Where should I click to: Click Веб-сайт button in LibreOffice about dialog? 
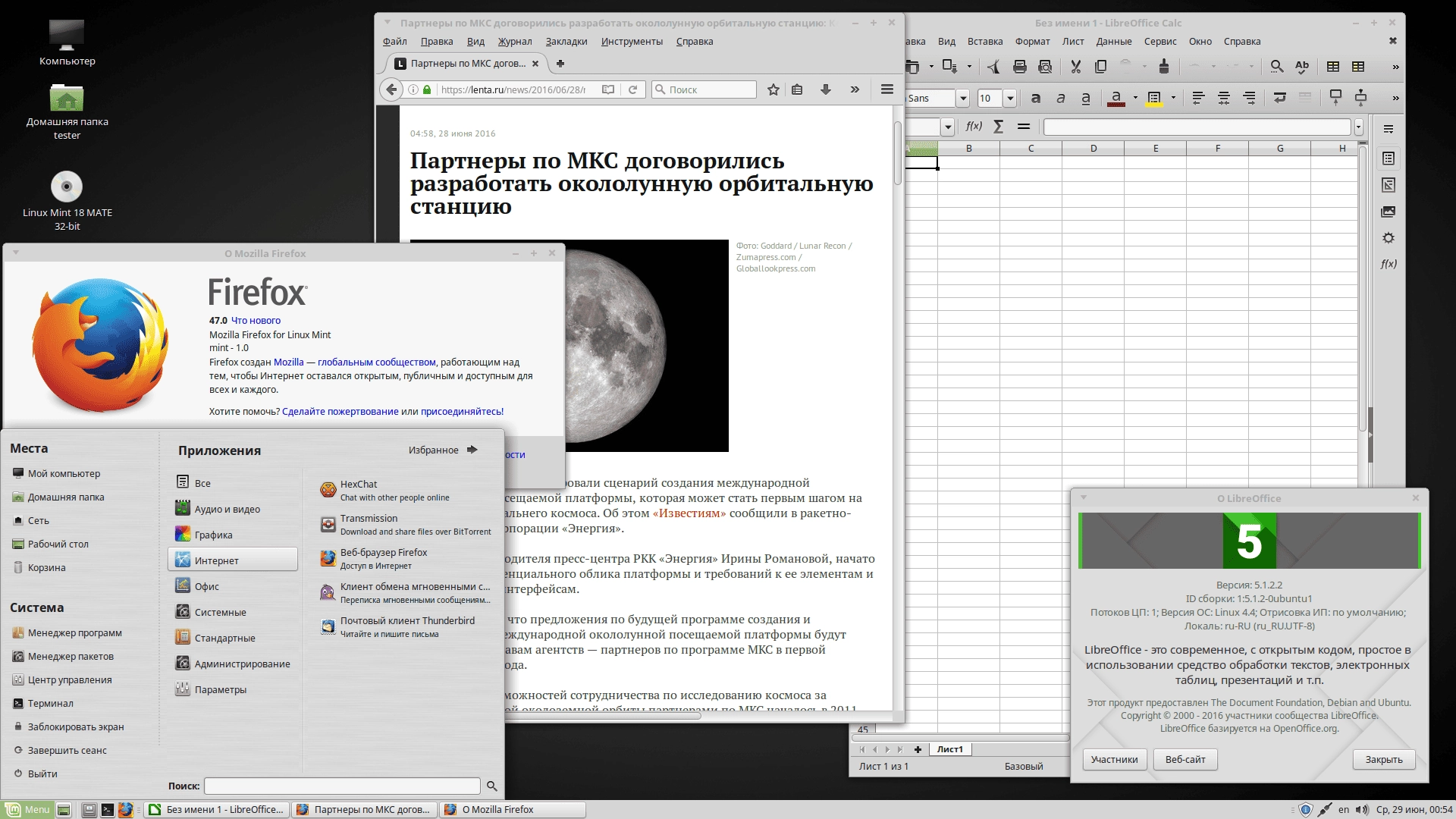coord(1185,759)
